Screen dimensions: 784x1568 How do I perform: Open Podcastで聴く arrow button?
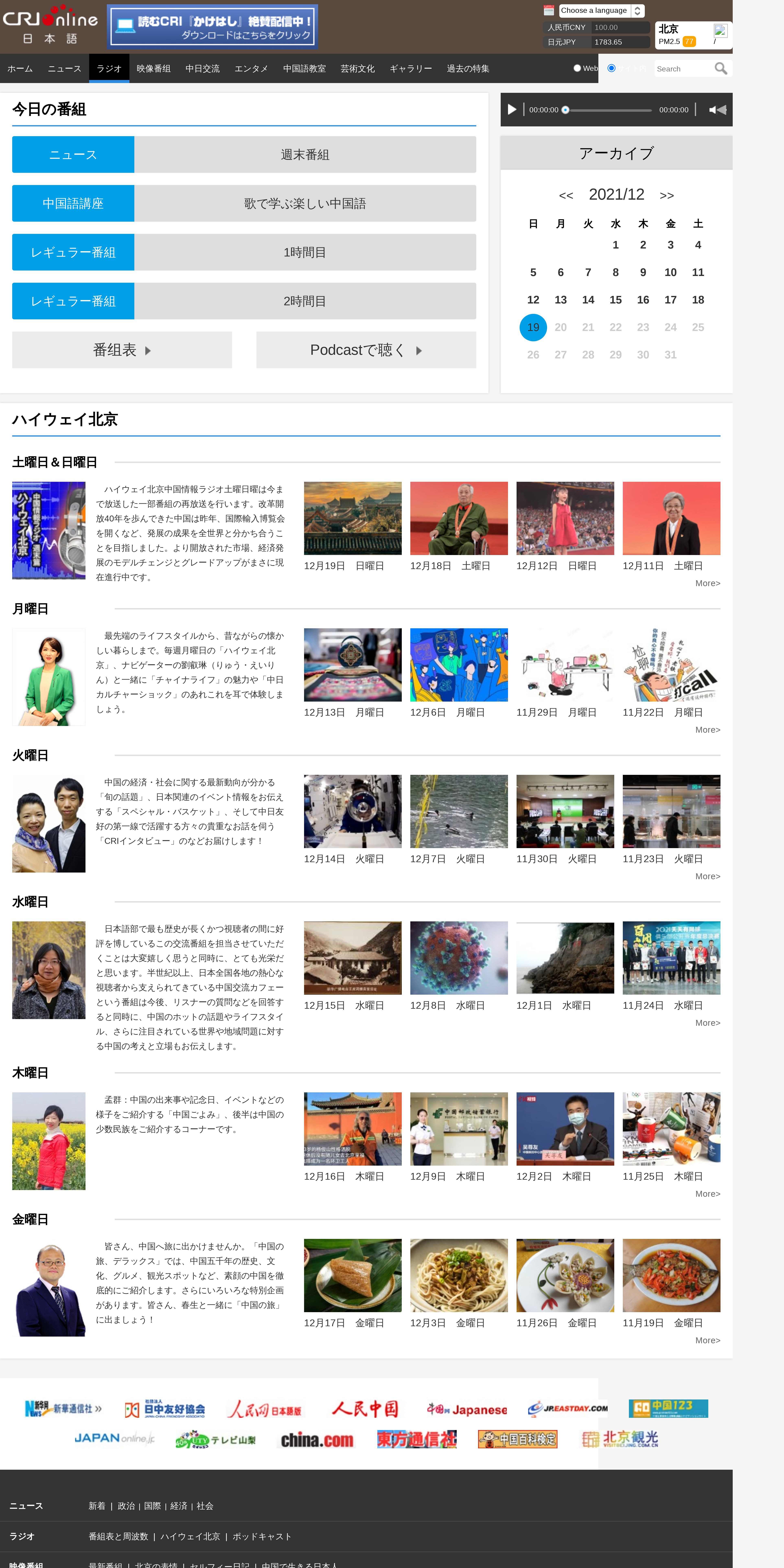[366, 350]
